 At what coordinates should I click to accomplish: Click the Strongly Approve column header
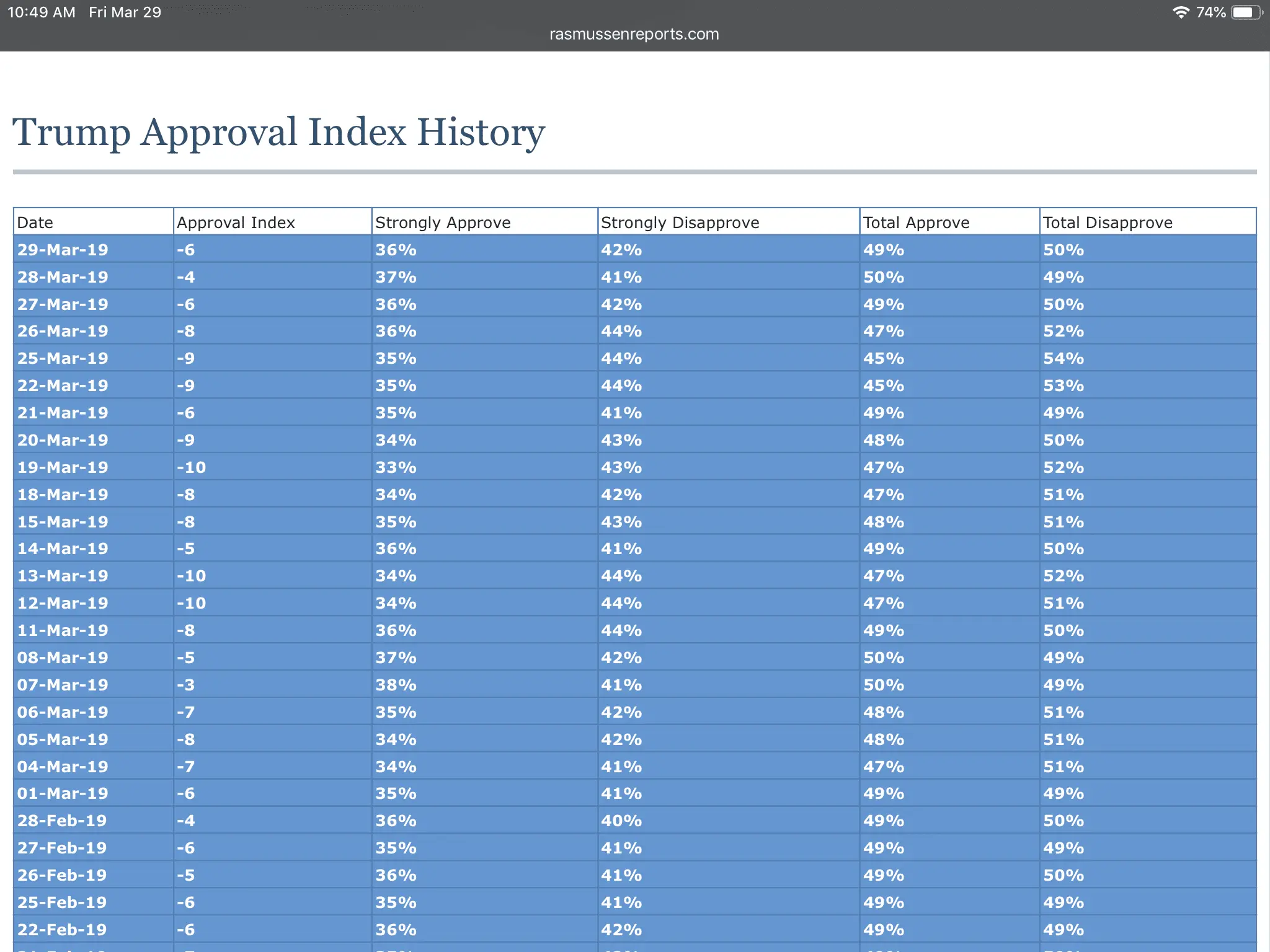click(443, 223)
